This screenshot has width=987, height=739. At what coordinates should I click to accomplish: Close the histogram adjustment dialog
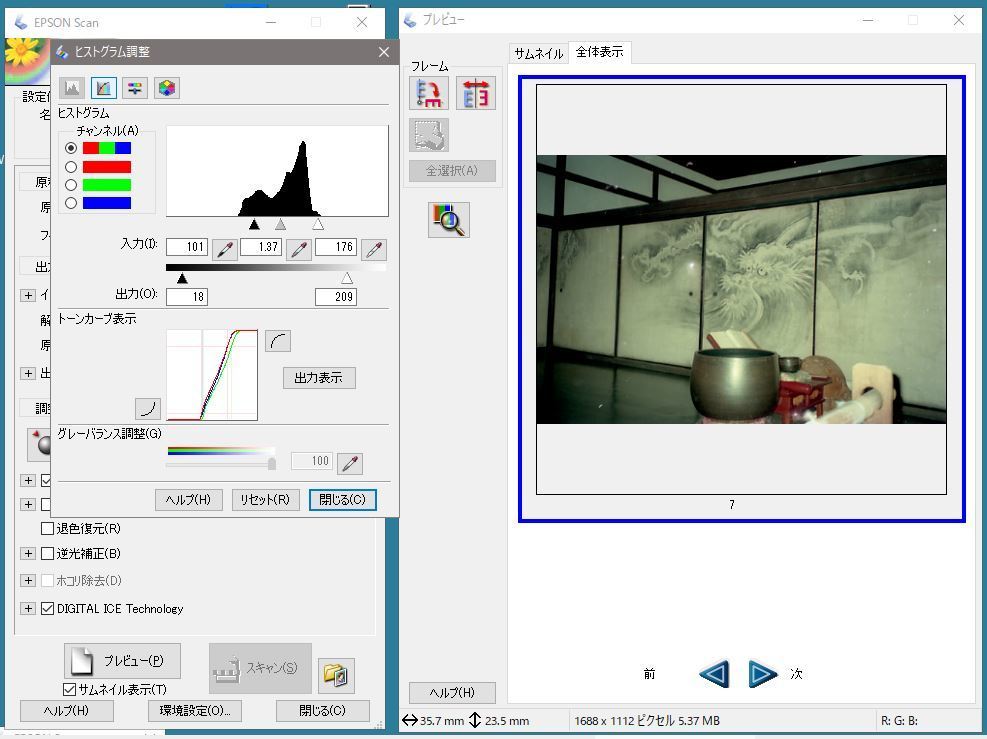384,52
